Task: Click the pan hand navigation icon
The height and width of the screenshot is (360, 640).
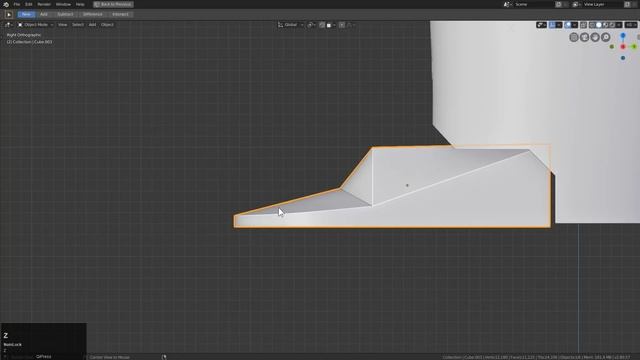Action: [595, 37]
